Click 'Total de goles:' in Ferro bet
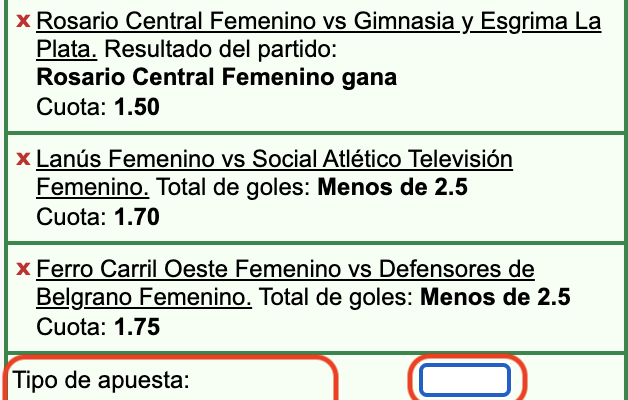 click(x=335, y=297)
